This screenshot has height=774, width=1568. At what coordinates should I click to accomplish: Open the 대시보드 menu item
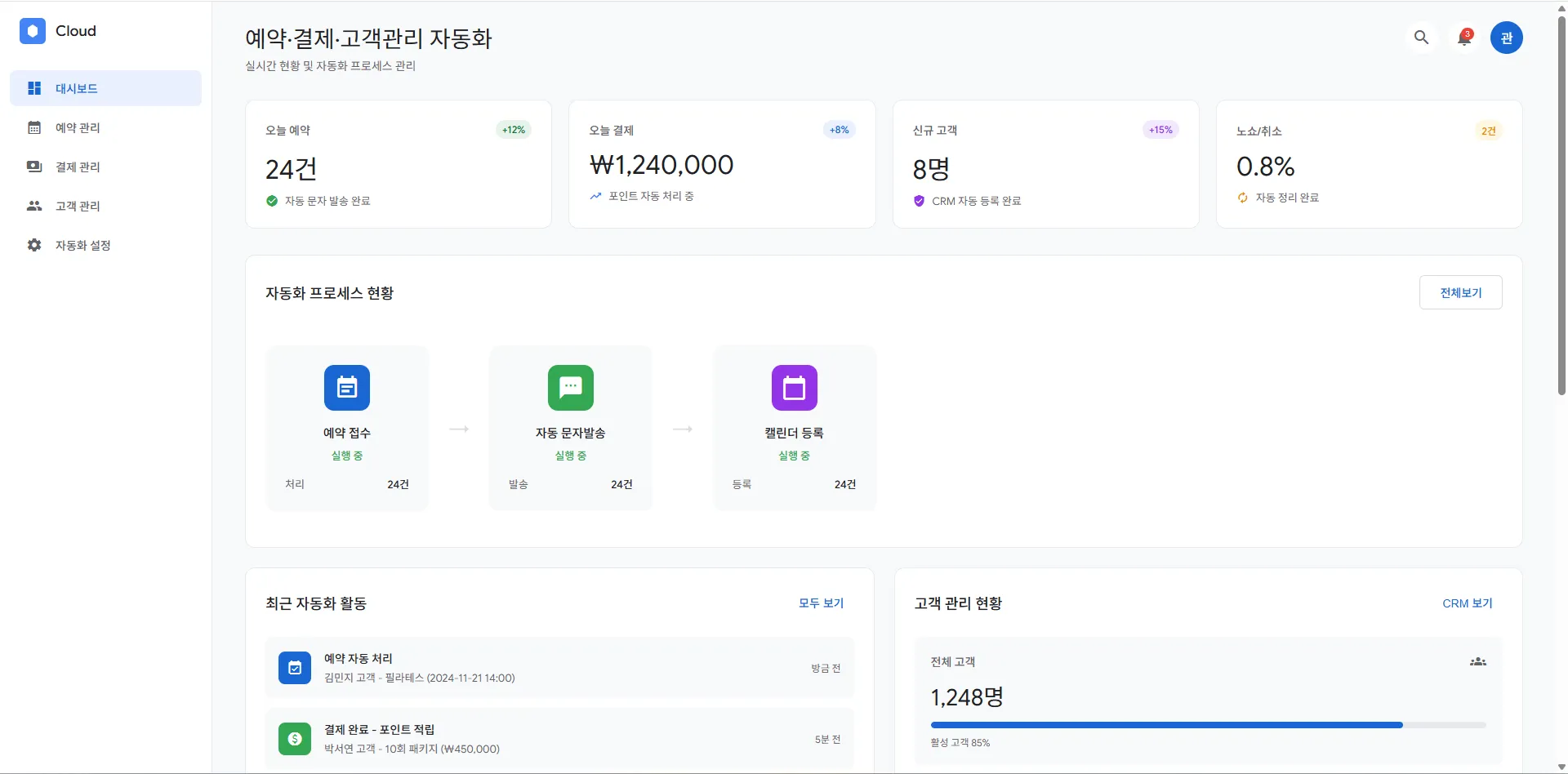[x=105, y=88]
